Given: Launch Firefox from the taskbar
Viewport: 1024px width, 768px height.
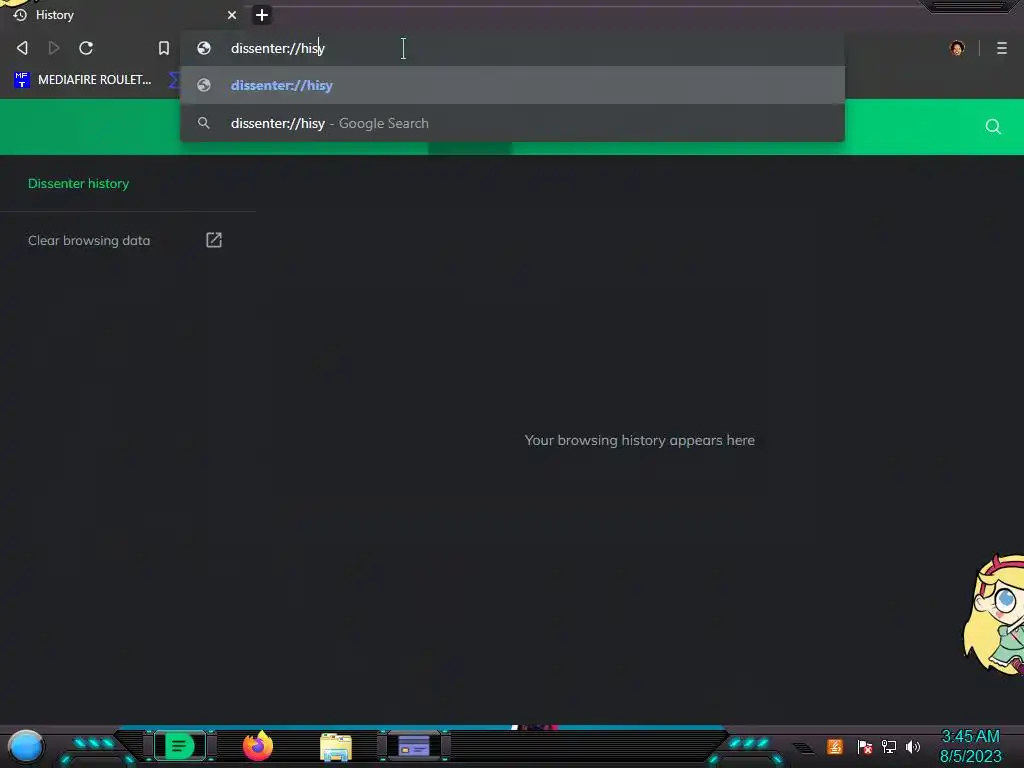Looking at the screenshot, I should pos(258,746).
